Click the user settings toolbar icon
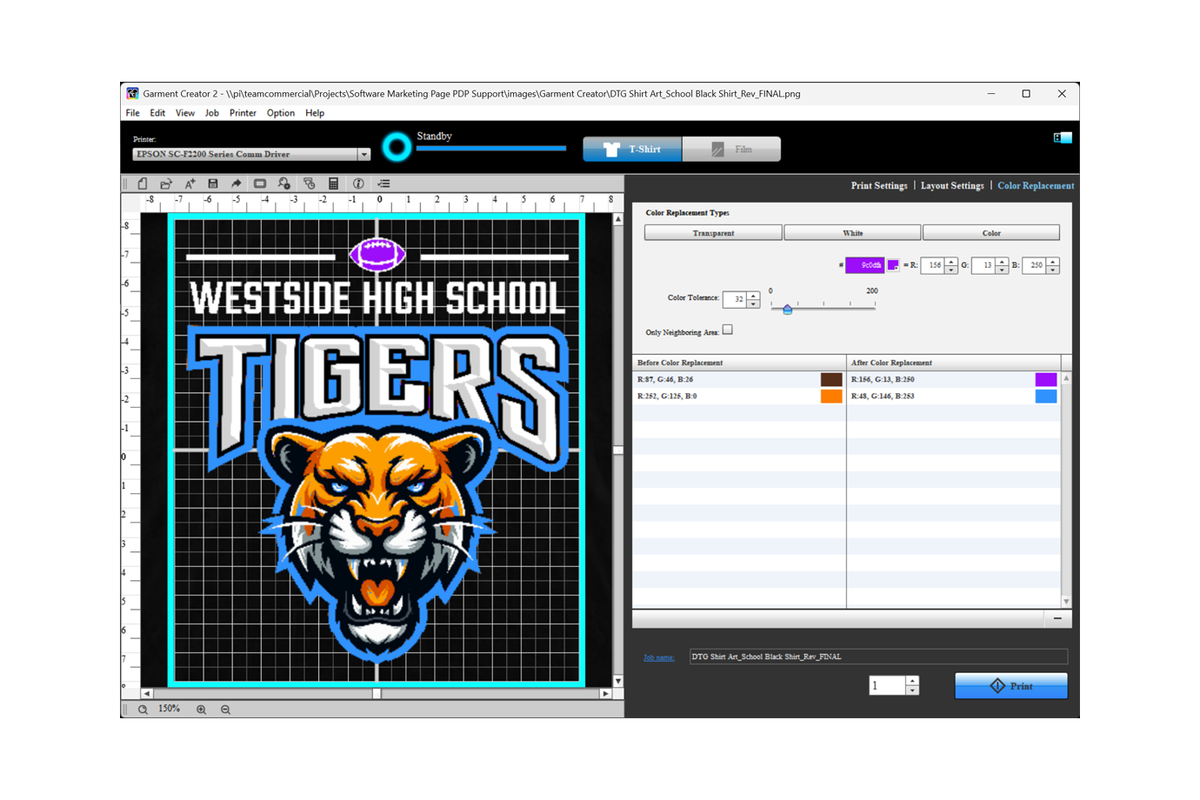The width and height of the screenshot is (1200, 800). click(285, 183)
